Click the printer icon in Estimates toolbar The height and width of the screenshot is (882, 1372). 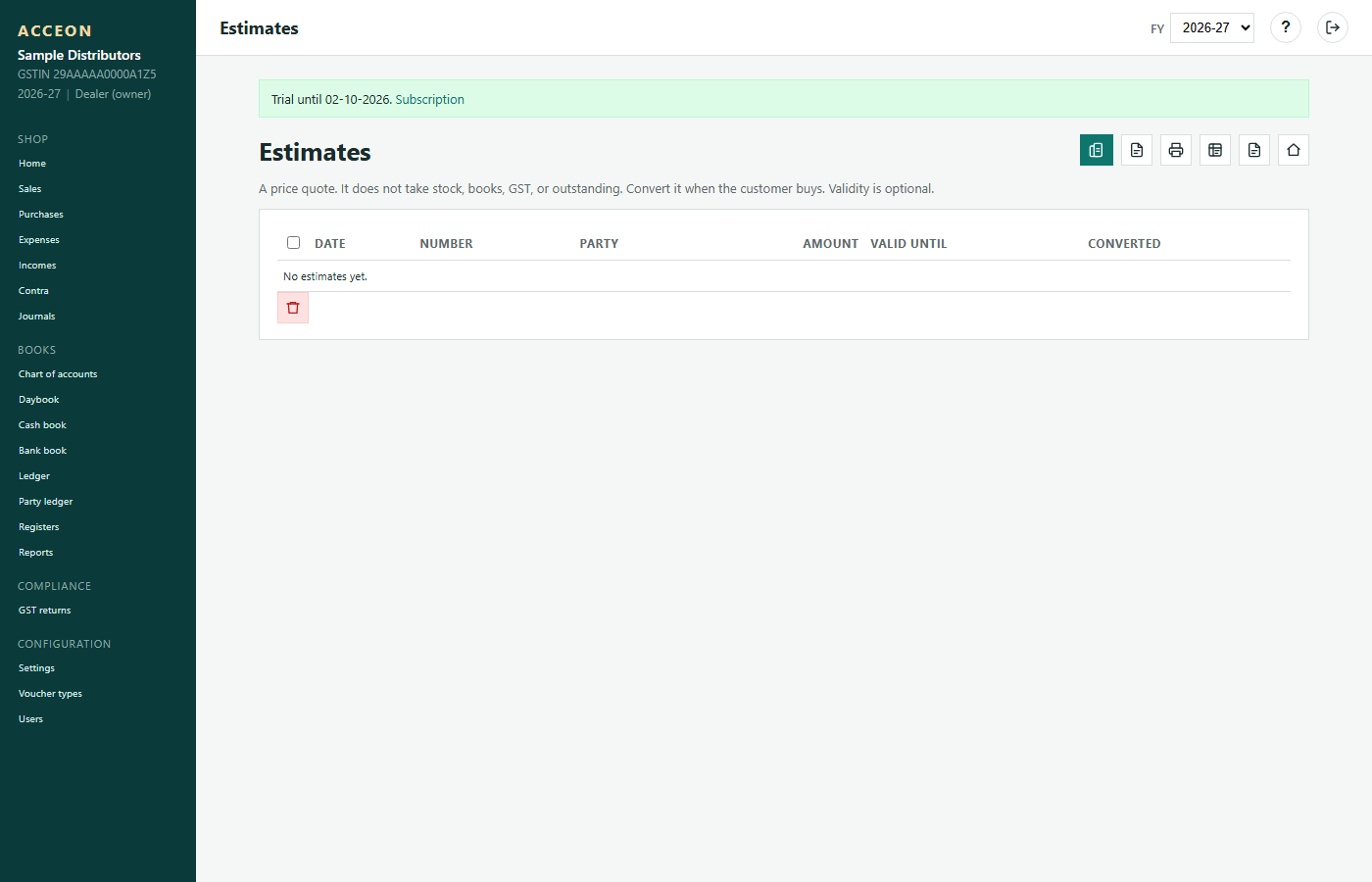pos(1176,150)
